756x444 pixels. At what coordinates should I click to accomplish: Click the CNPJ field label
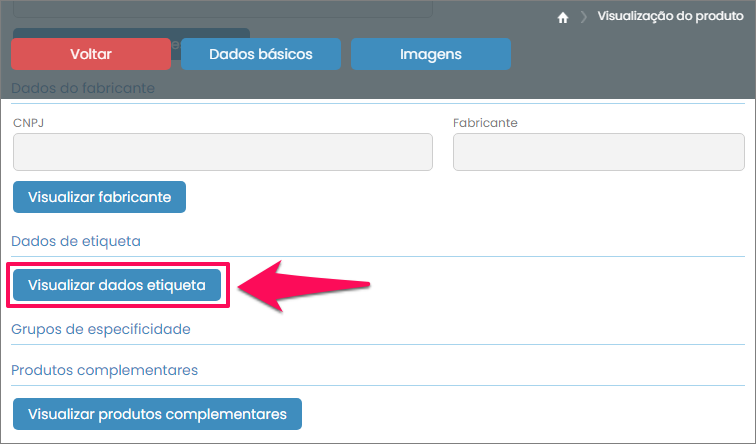(29, 123)
